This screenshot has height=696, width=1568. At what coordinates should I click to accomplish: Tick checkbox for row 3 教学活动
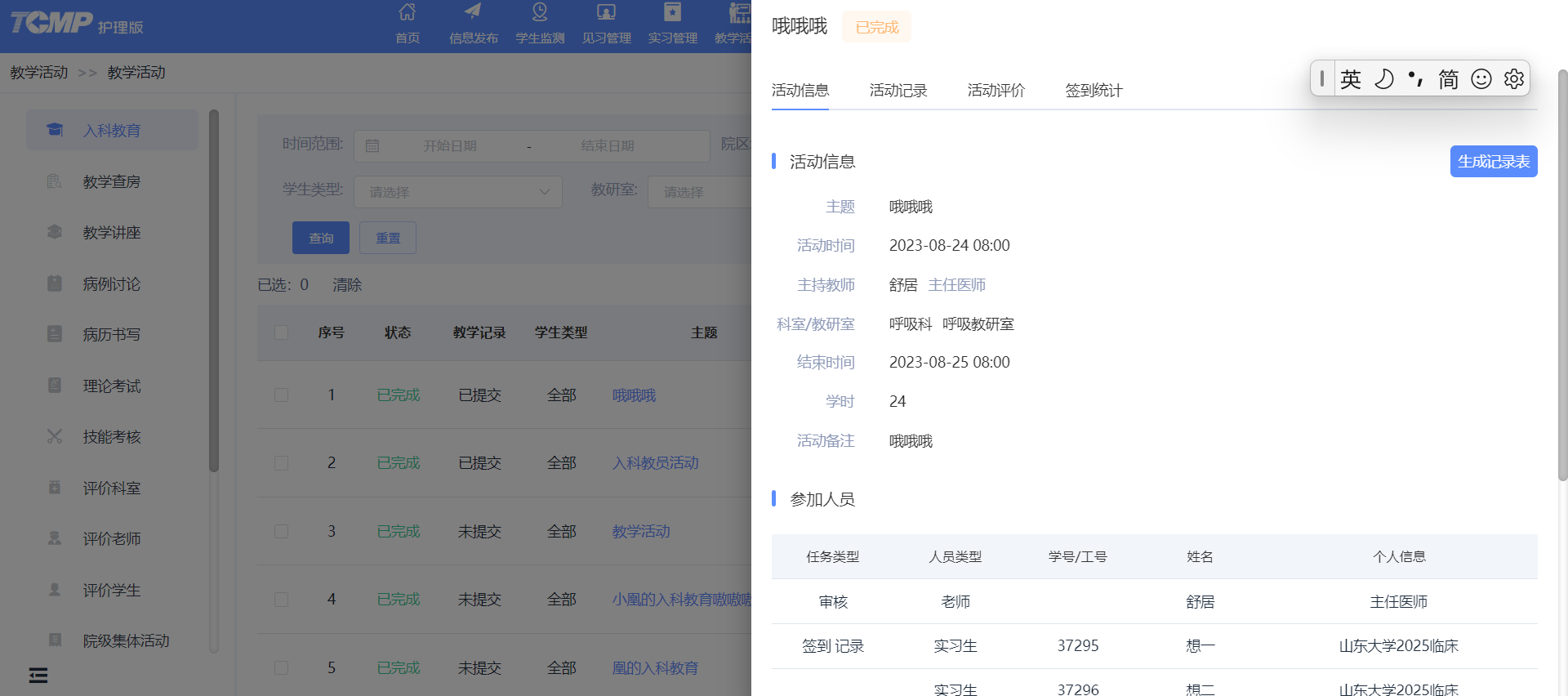tap(282, 531)
